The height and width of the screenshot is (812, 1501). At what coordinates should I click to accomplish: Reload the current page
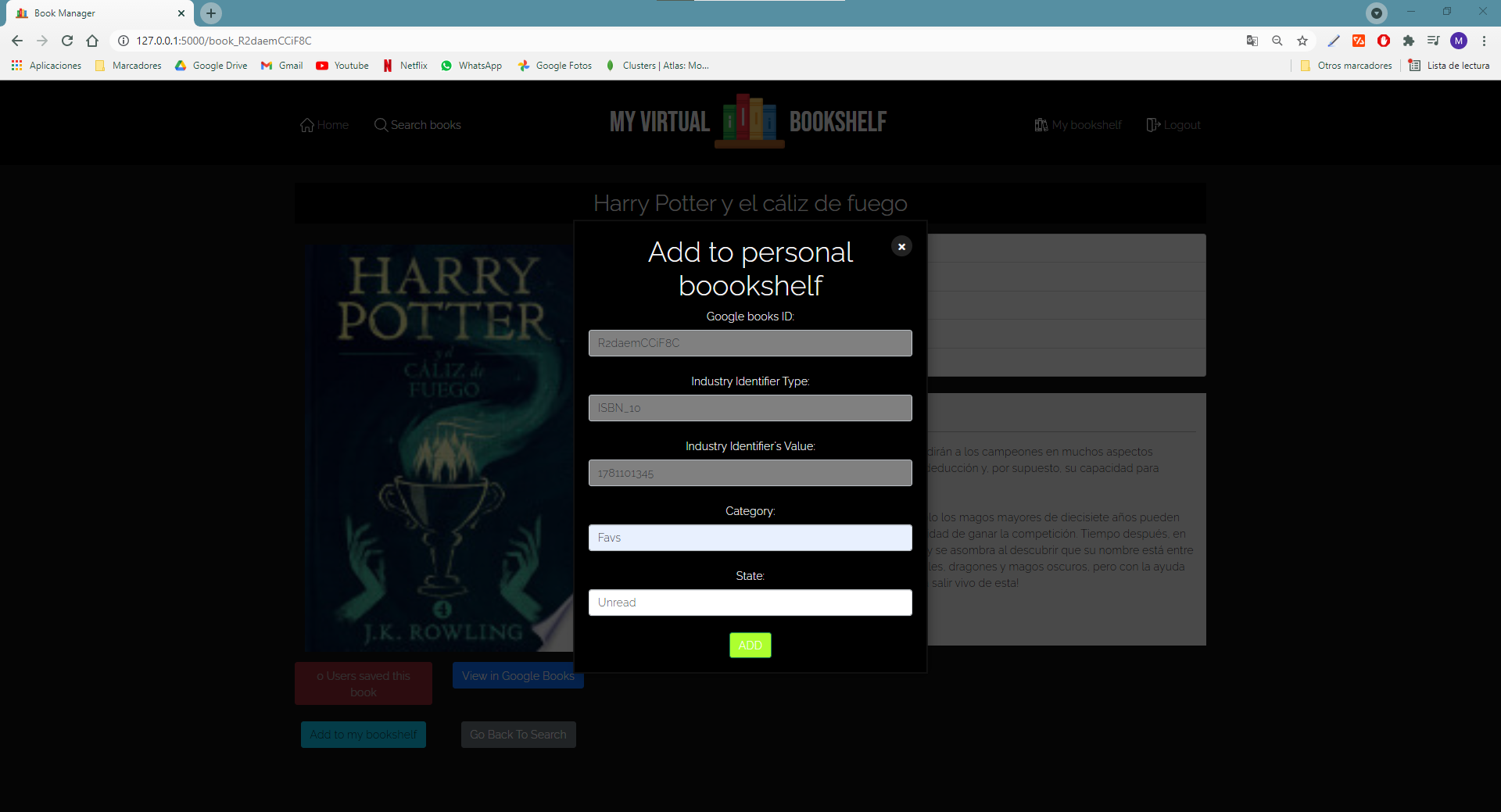point(67,41)
